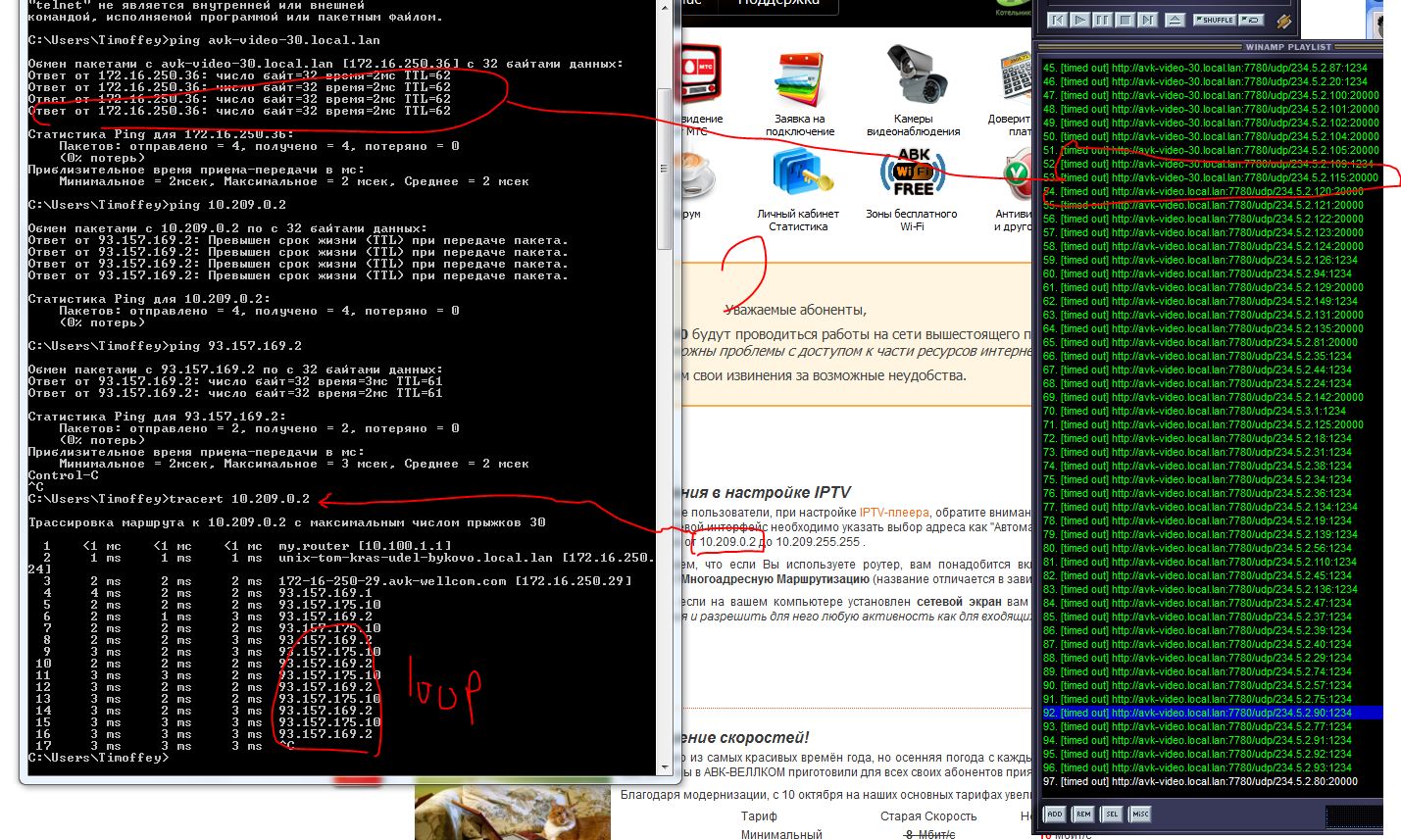Click the SEL button in Winamp playlist

[1112, 814]
